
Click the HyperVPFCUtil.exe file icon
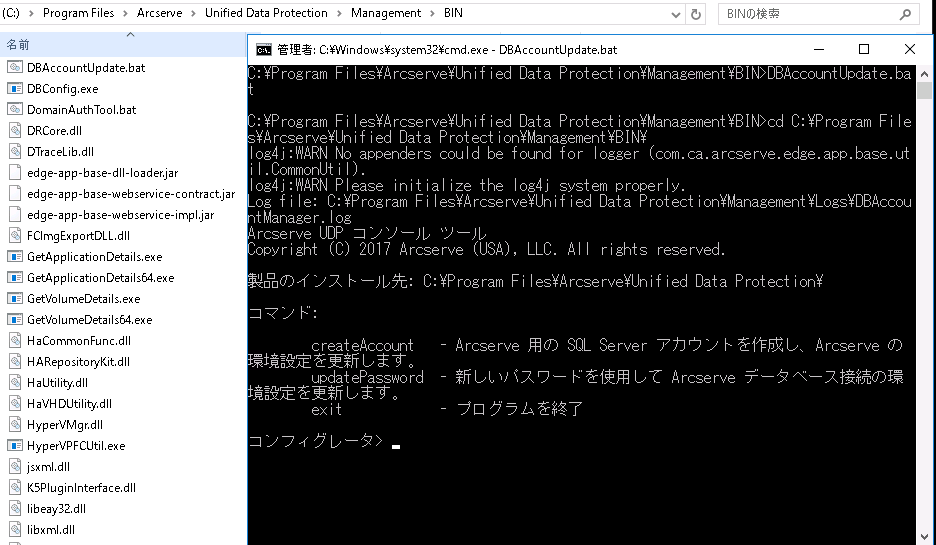(x=15, y=445)
